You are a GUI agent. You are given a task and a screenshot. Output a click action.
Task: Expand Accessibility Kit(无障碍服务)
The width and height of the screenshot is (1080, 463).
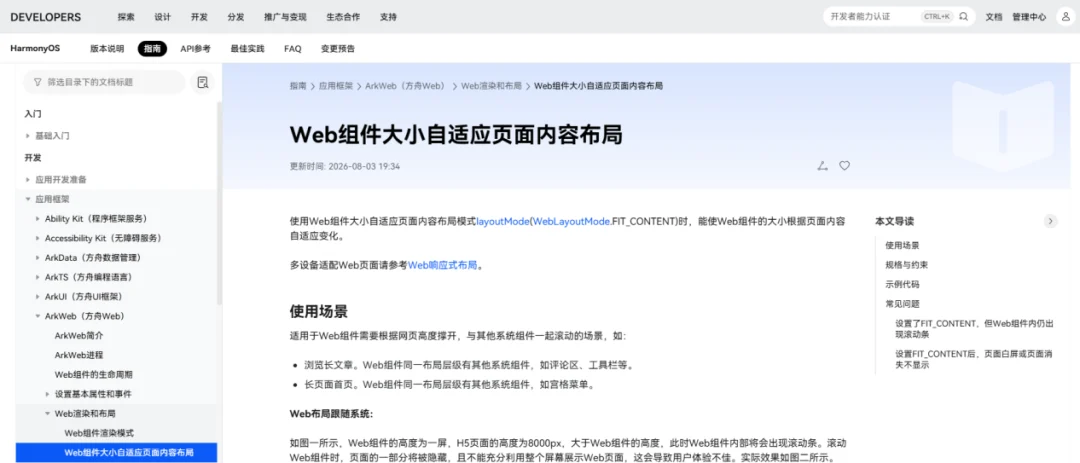click(38, 238)
